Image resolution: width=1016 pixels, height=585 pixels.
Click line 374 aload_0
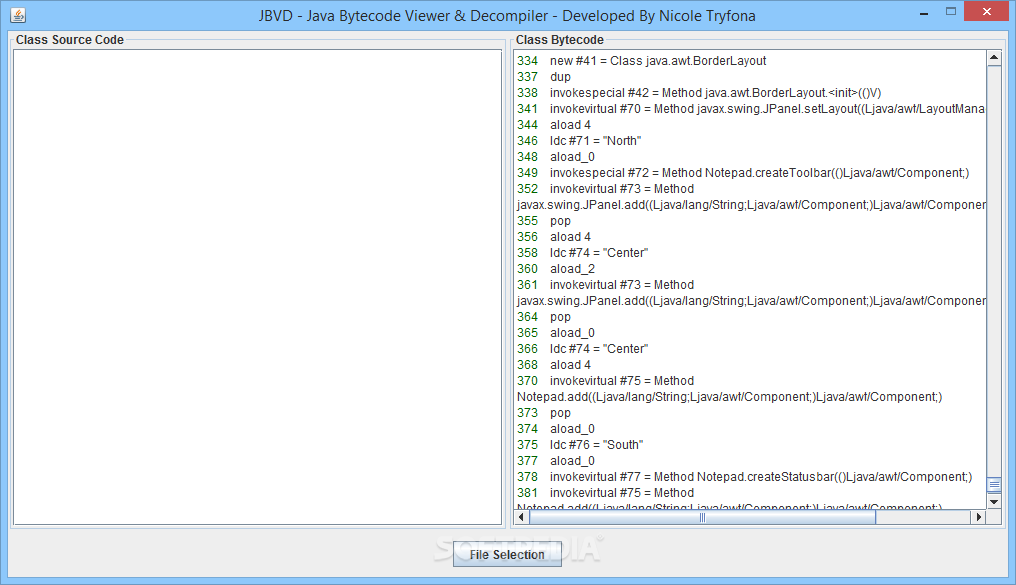click(x=555, y=429)
